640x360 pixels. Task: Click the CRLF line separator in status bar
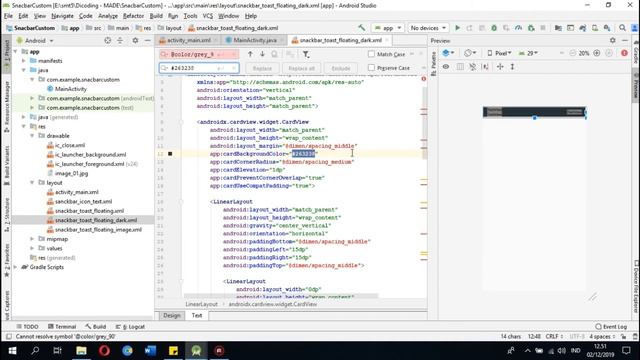point(554,337)
